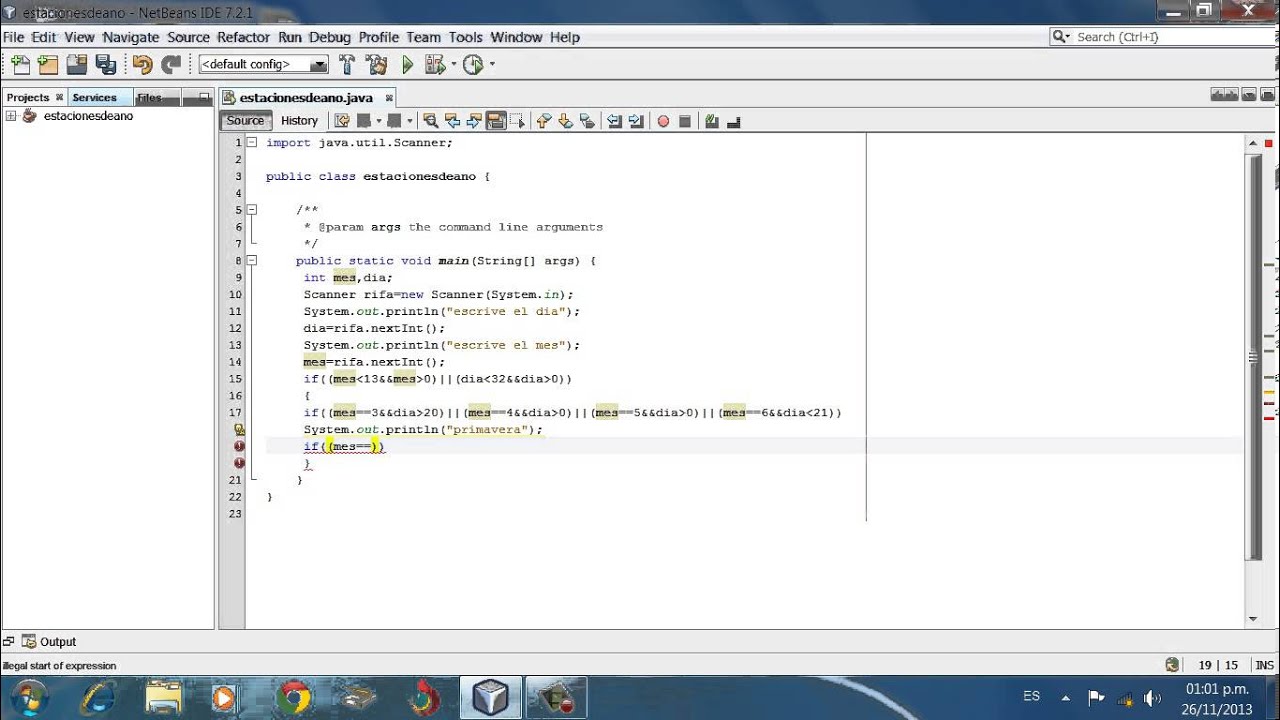Click the Shift Line Right icon

pos(637,121)
